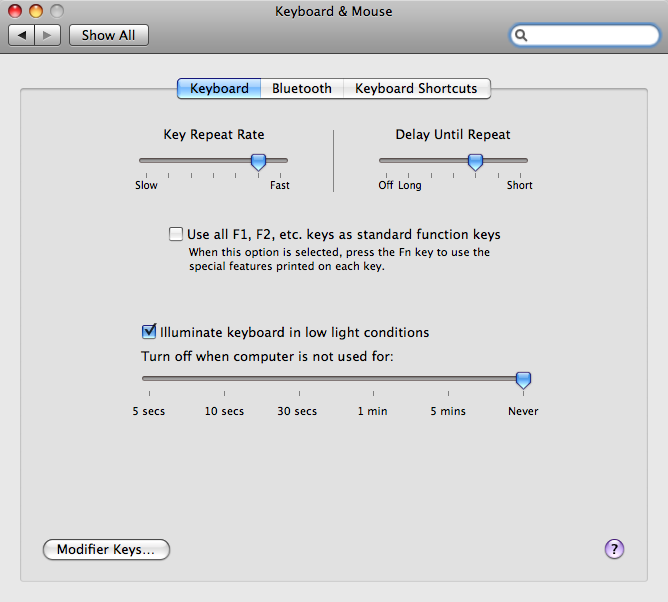Click the Key Repeat Rate slider thumb
This screenshot has height=602, width=668.
[258, 162]
